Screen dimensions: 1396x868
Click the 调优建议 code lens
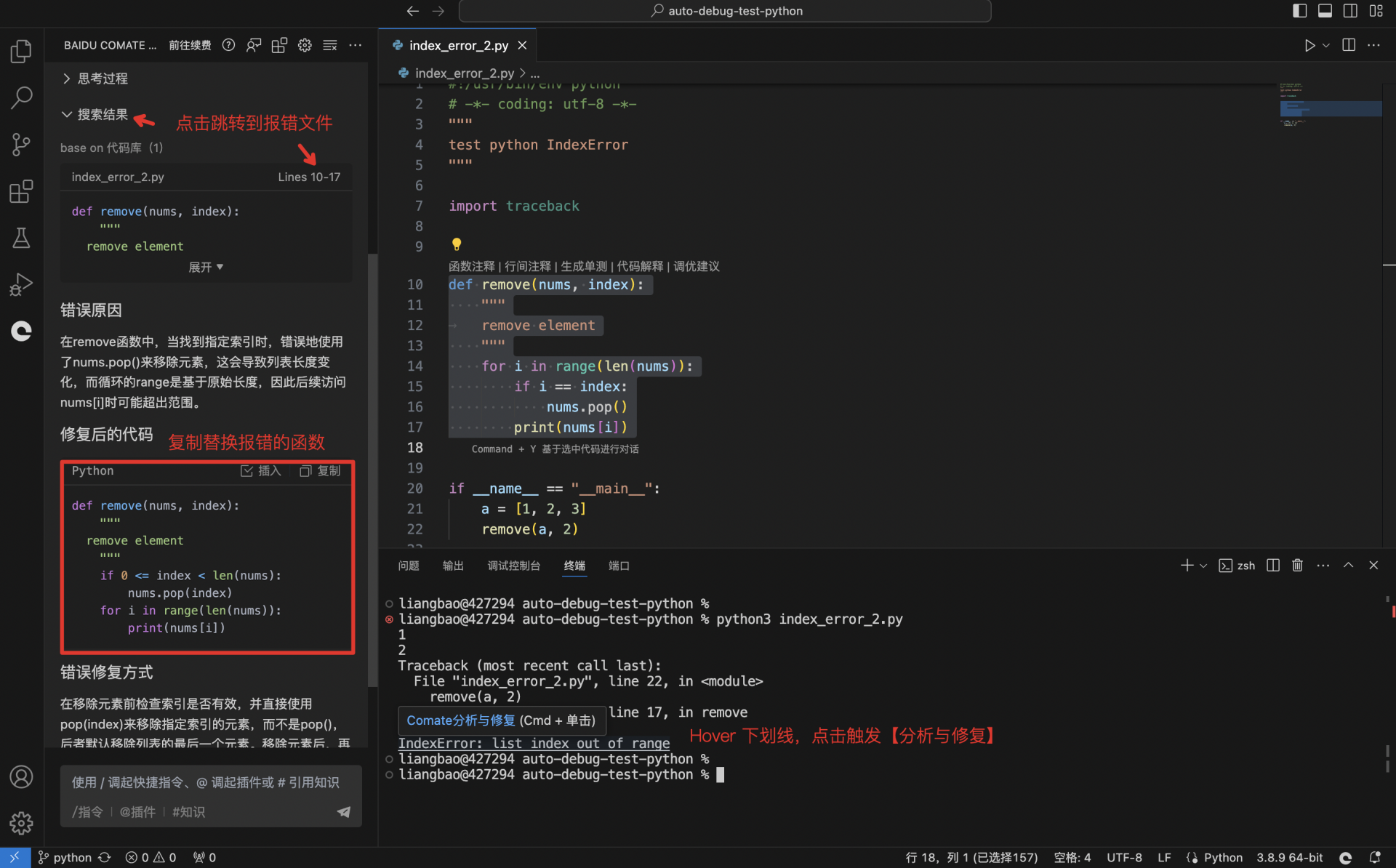tap(697, 266)
